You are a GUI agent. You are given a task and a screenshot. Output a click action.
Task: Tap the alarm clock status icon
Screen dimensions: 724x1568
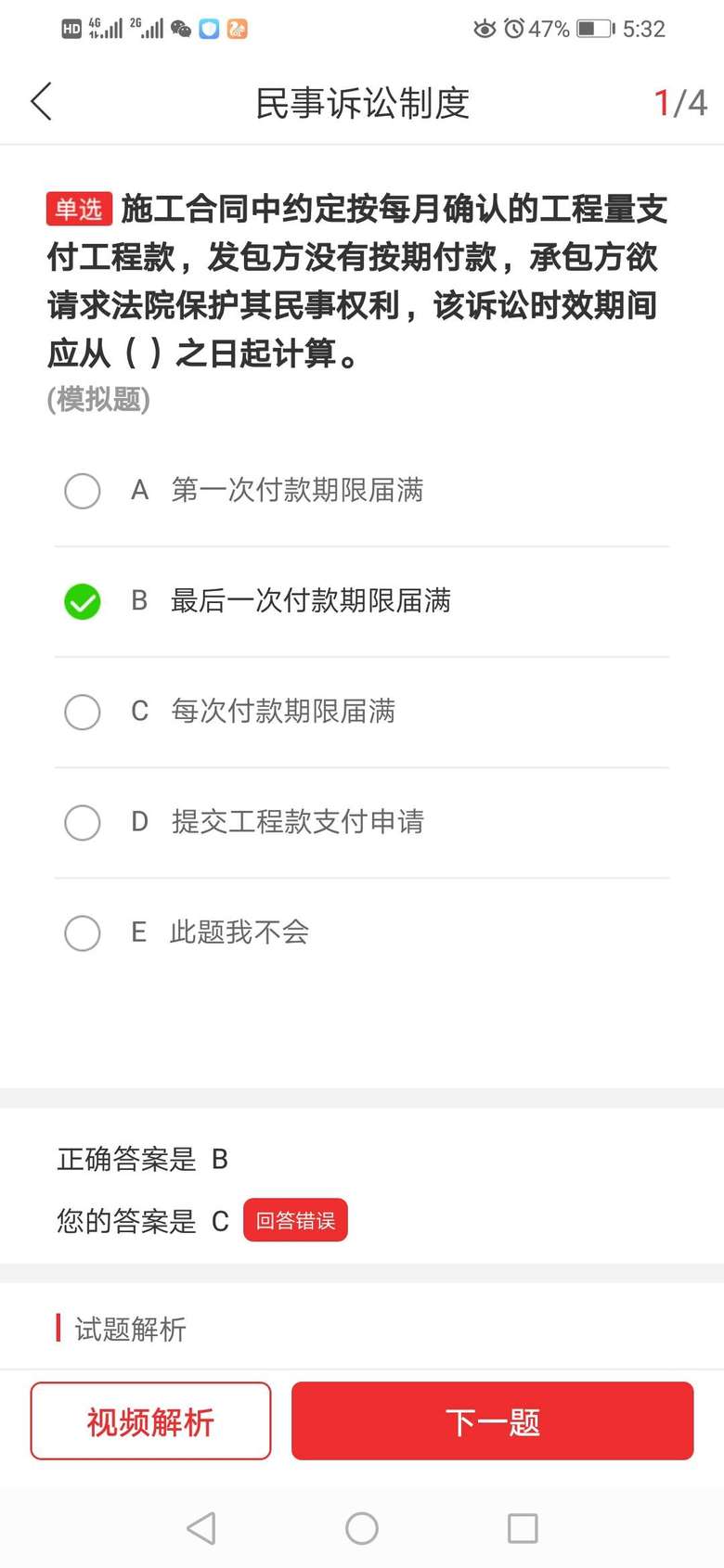tap(513, 29)
